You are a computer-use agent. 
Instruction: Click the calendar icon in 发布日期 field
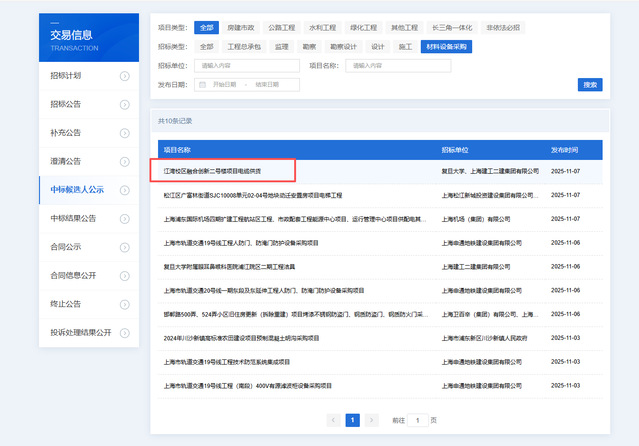click(204, 84)
